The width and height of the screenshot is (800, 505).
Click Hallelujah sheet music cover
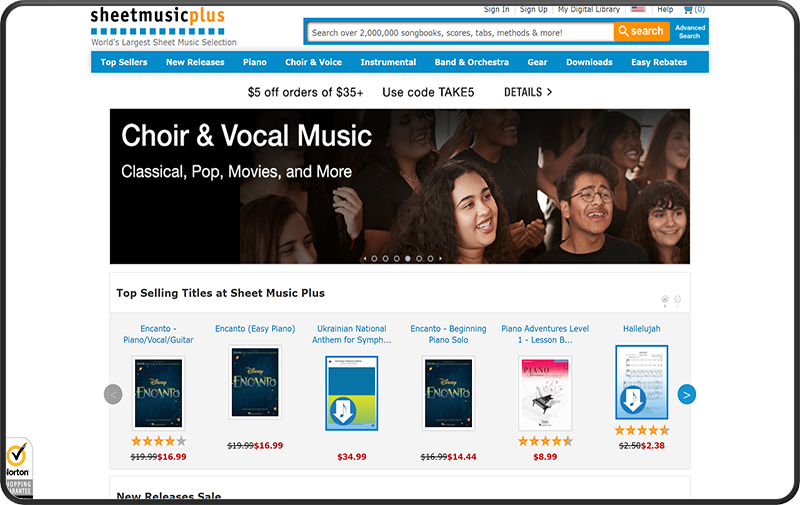(641, 382)
